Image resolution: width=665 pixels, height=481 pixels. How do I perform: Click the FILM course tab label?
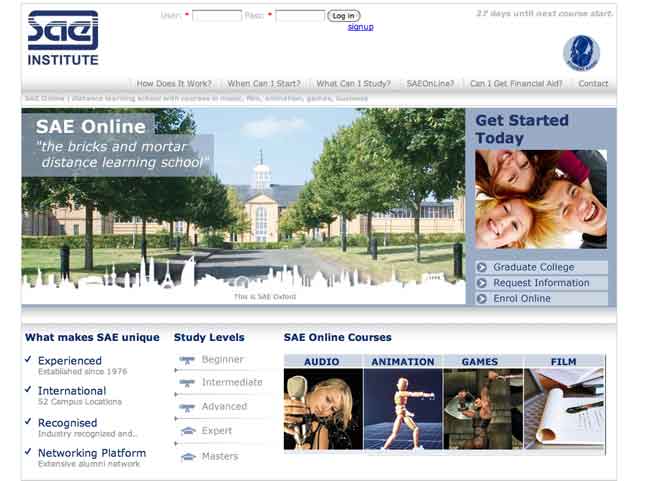[x=563, y=362]
